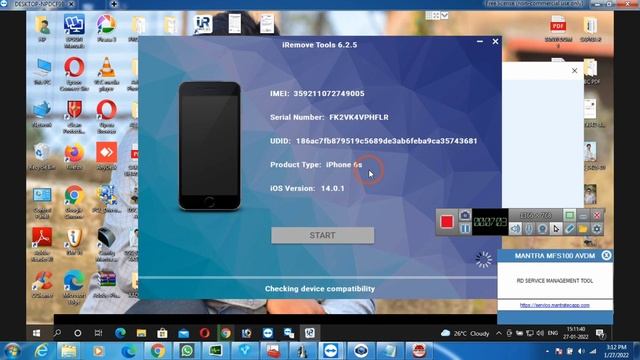
Task: Click the iPhone device image
Action: click(x=209, y=146)
